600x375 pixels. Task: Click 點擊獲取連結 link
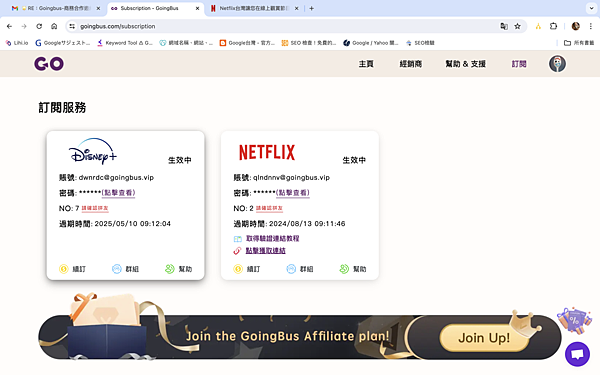point(266,251)
